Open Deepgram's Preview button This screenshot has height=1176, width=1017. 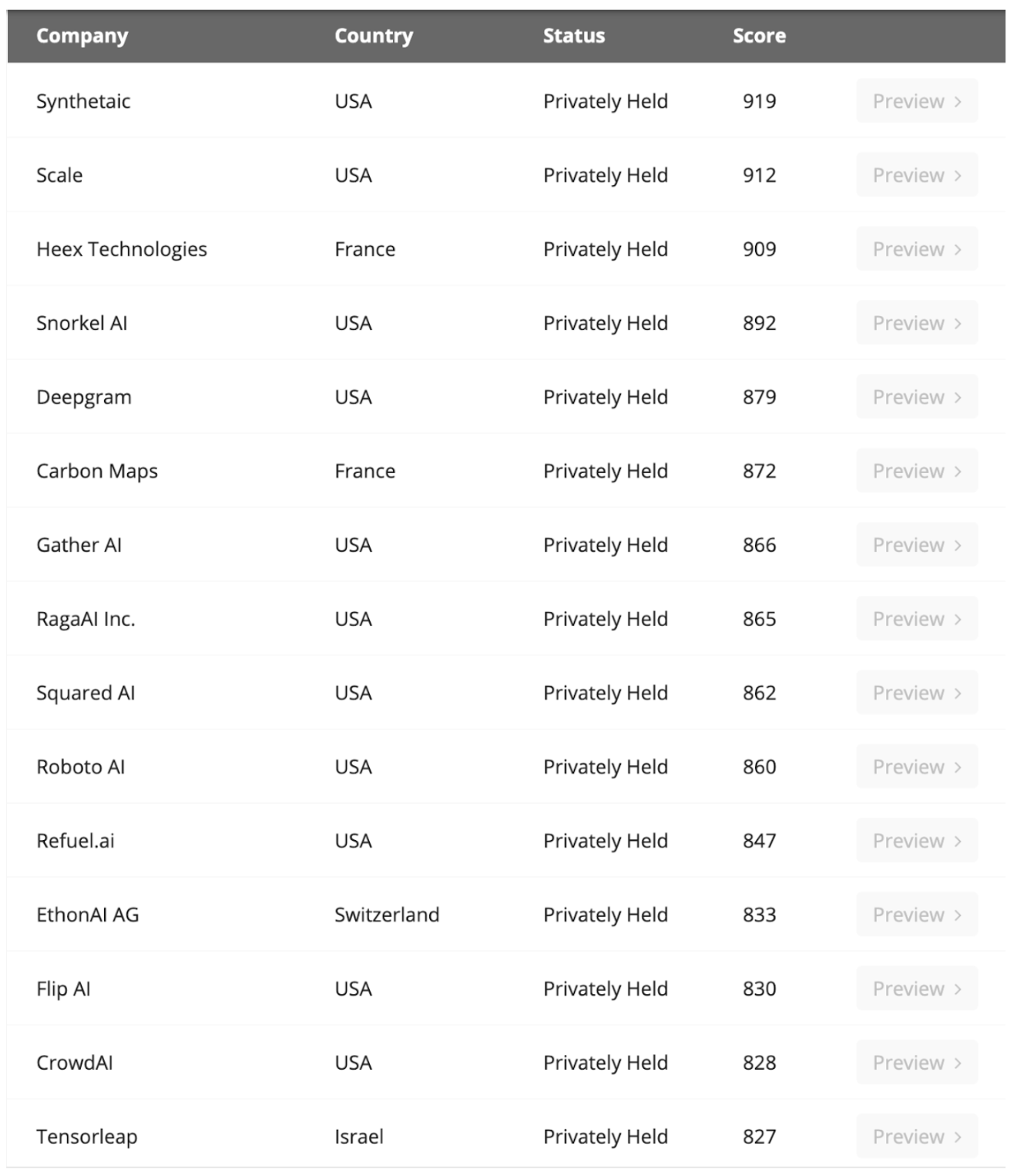[x=916, y=397]
